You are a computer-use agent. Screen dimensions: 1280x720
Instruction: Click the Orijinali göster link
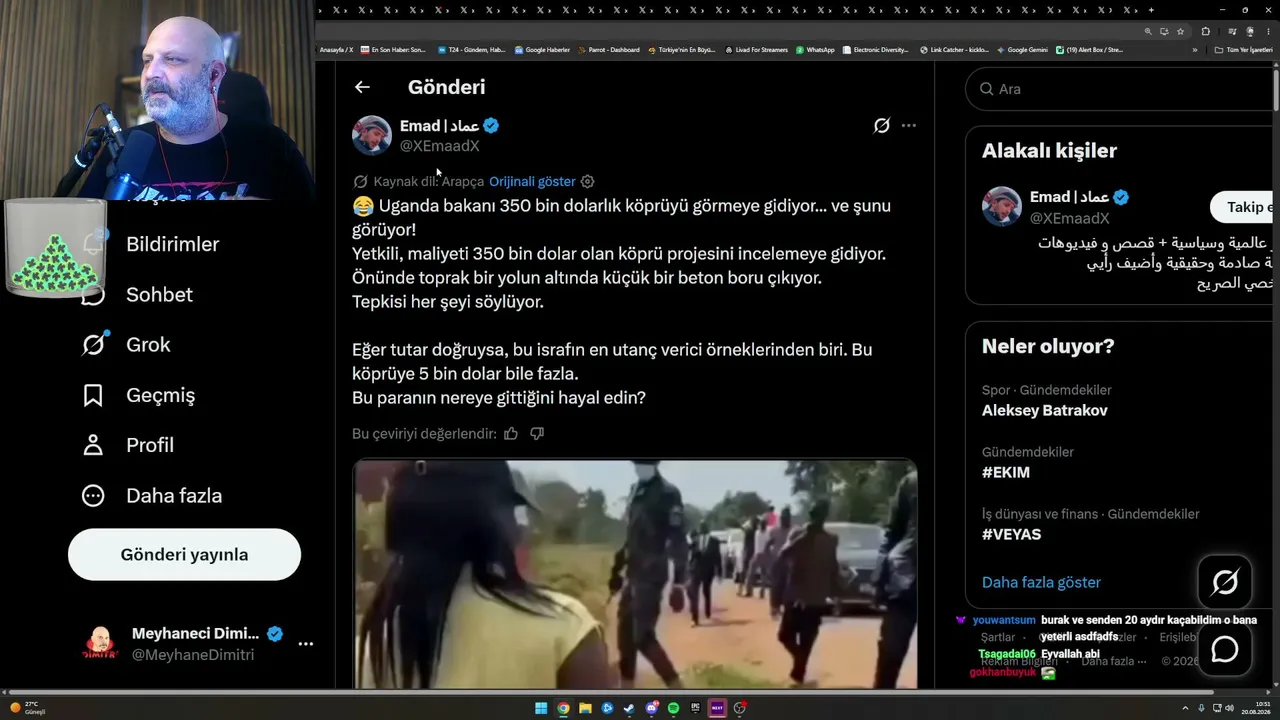[532, 182]
